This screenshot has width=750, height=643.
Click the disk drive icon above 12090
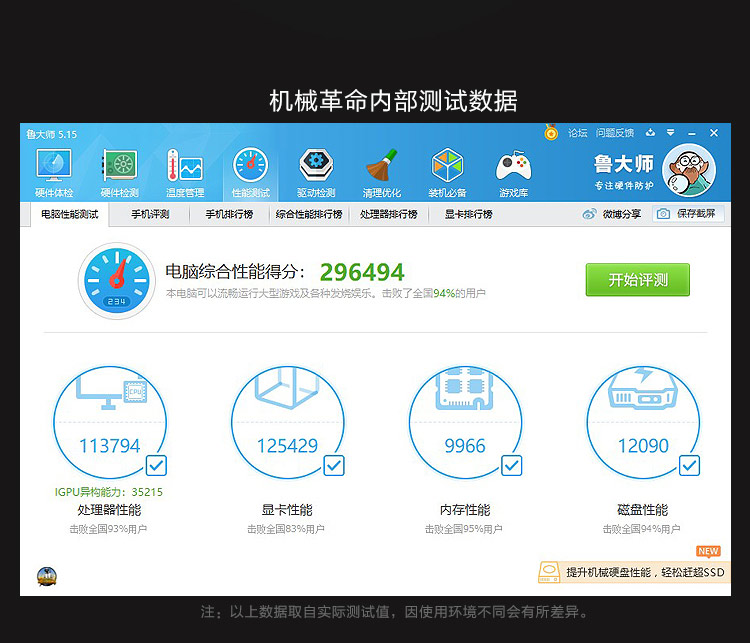pyautogui.click(x=643, y=388)
